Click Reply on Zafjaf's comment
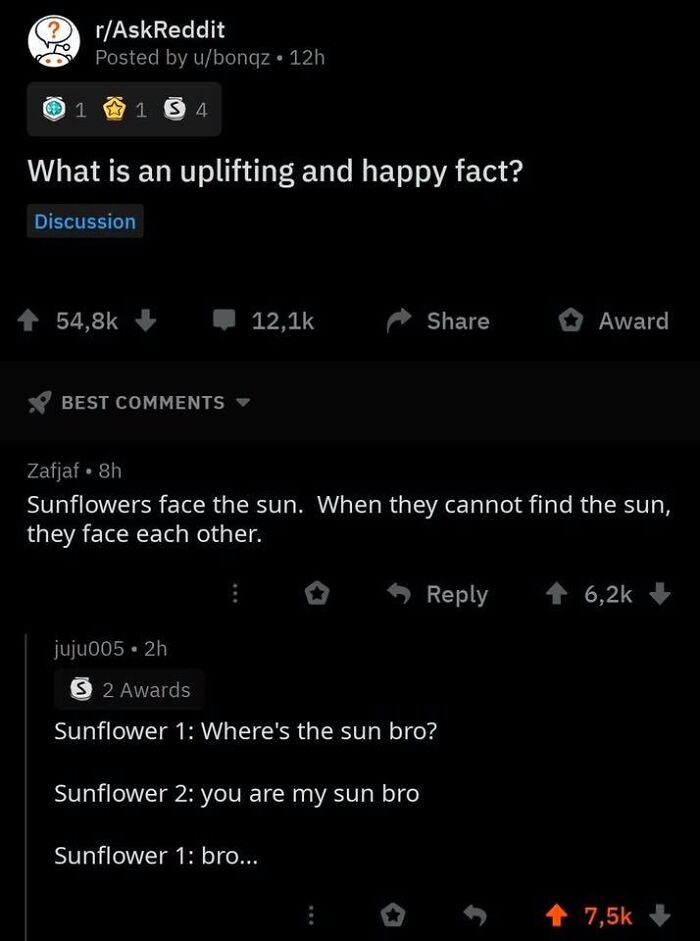This screenshot has height=941, width=700. point(443,593)
